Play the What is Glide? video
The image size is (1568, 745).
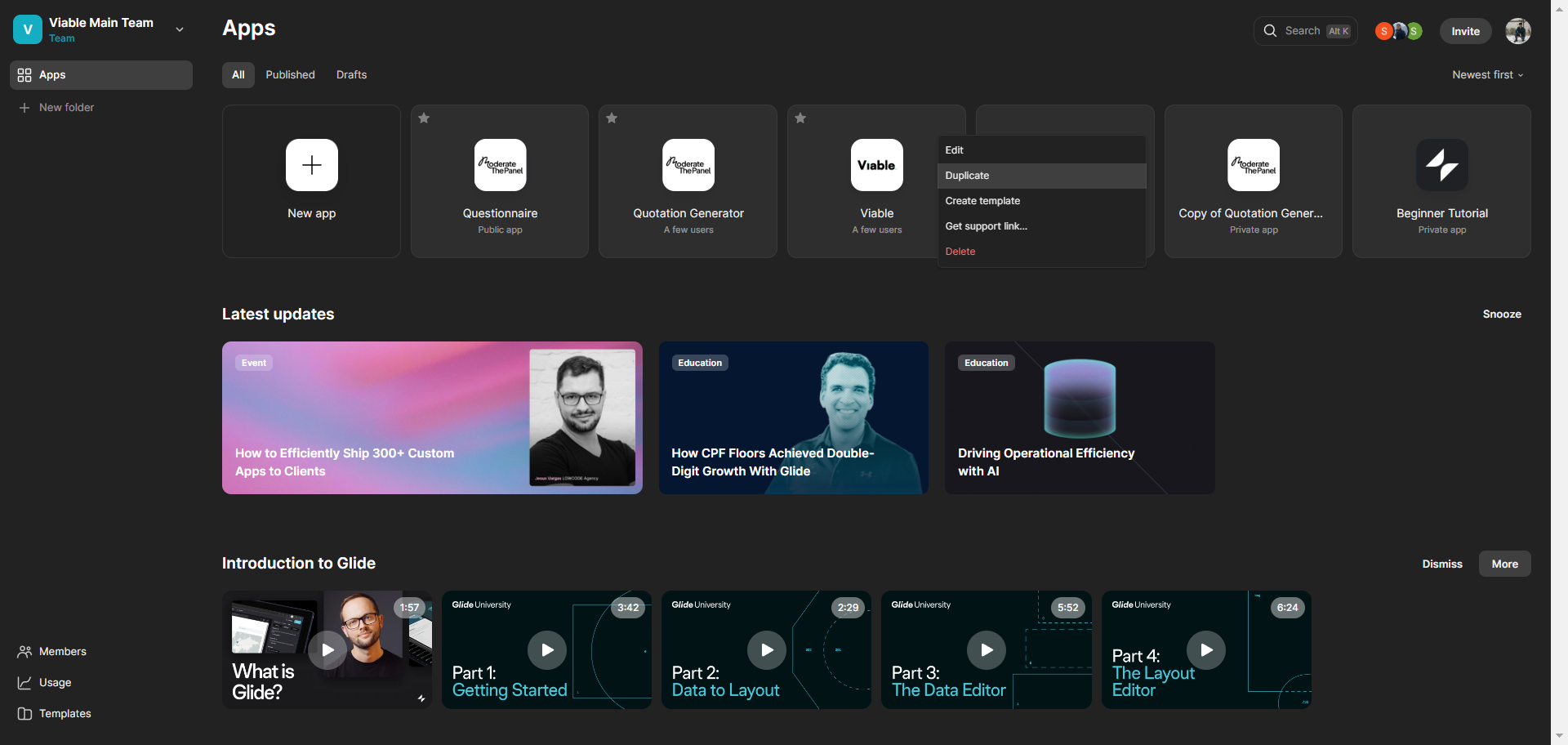point(327,650)
